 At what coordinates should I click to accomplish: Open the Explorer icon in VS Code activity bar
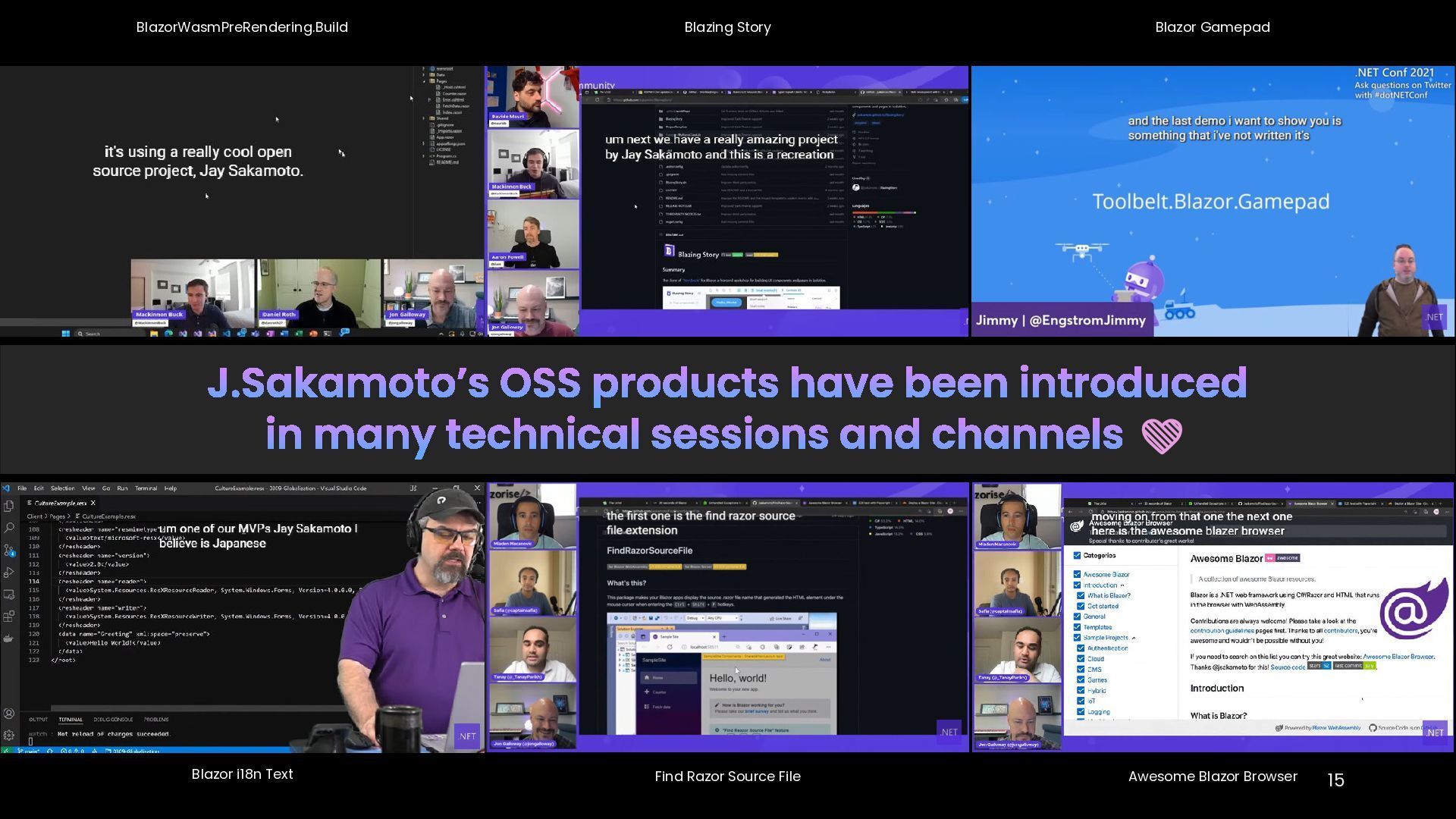(x=9, y=505)
